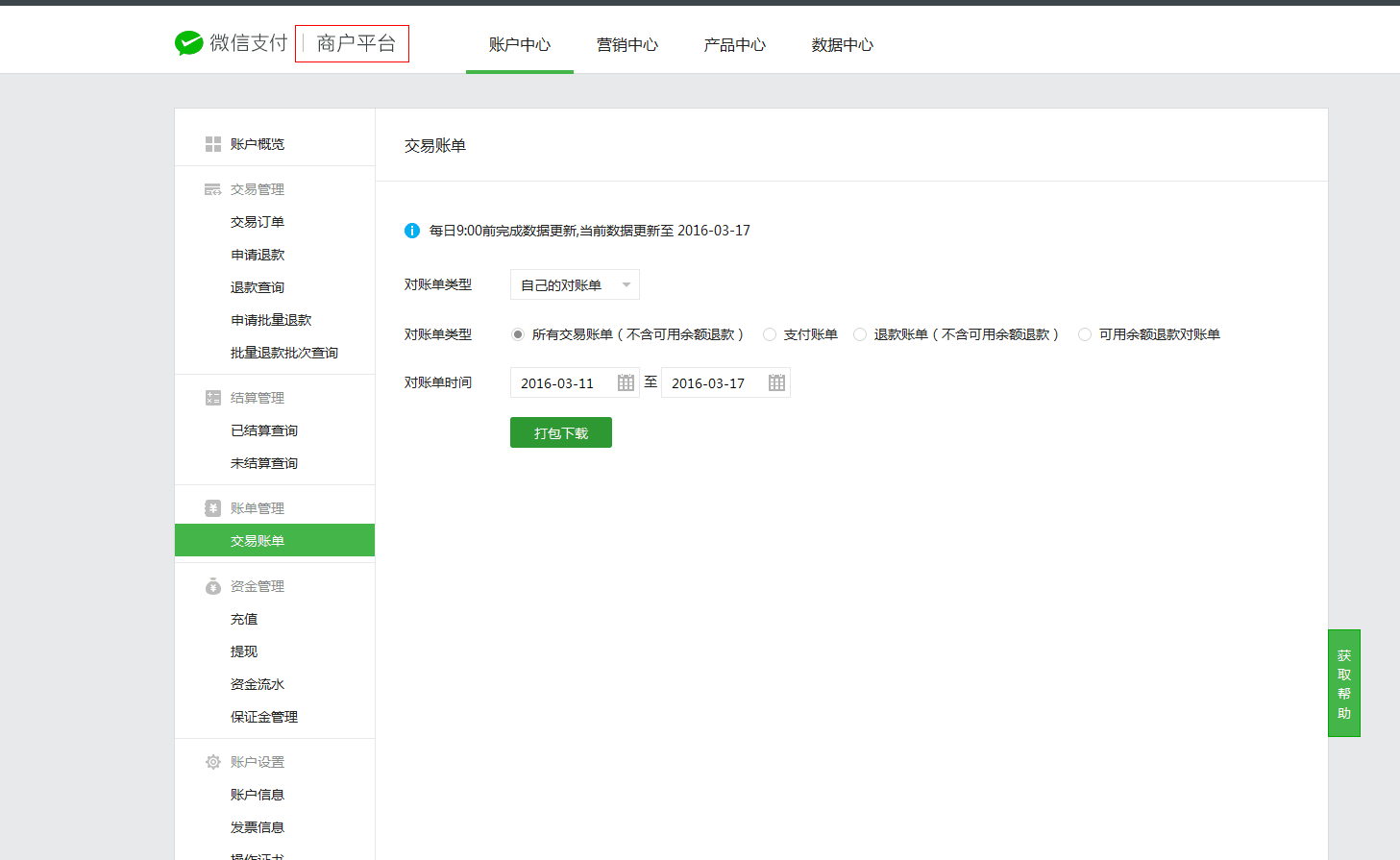Switch to the 营销中心 tab
The height and width of the screenshot is (860, 1400).
coord(626,45)
